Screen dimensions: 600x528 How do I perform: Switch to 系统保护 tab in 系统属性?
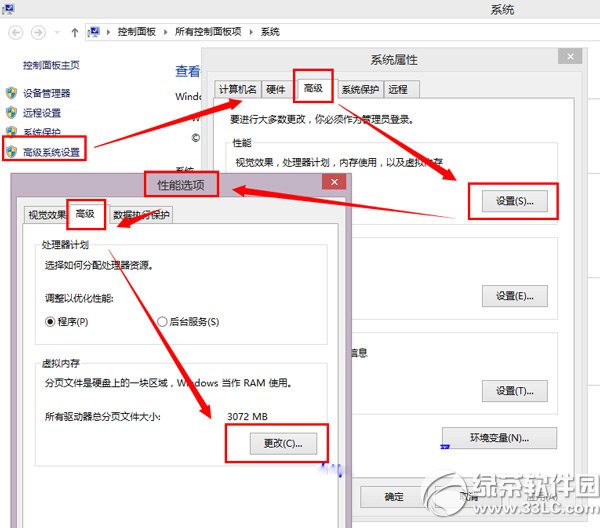click(x=360, y=90)
